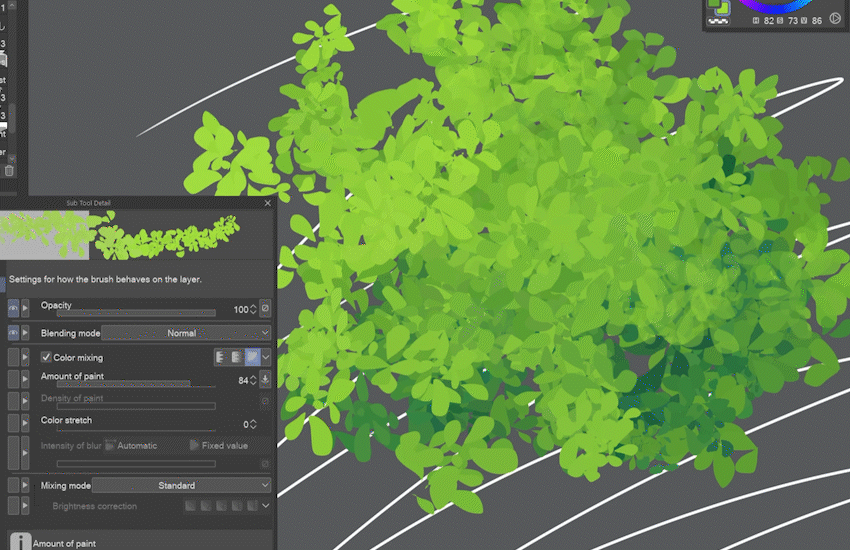Select the first color mixing mode icon

tap(221, 357)
